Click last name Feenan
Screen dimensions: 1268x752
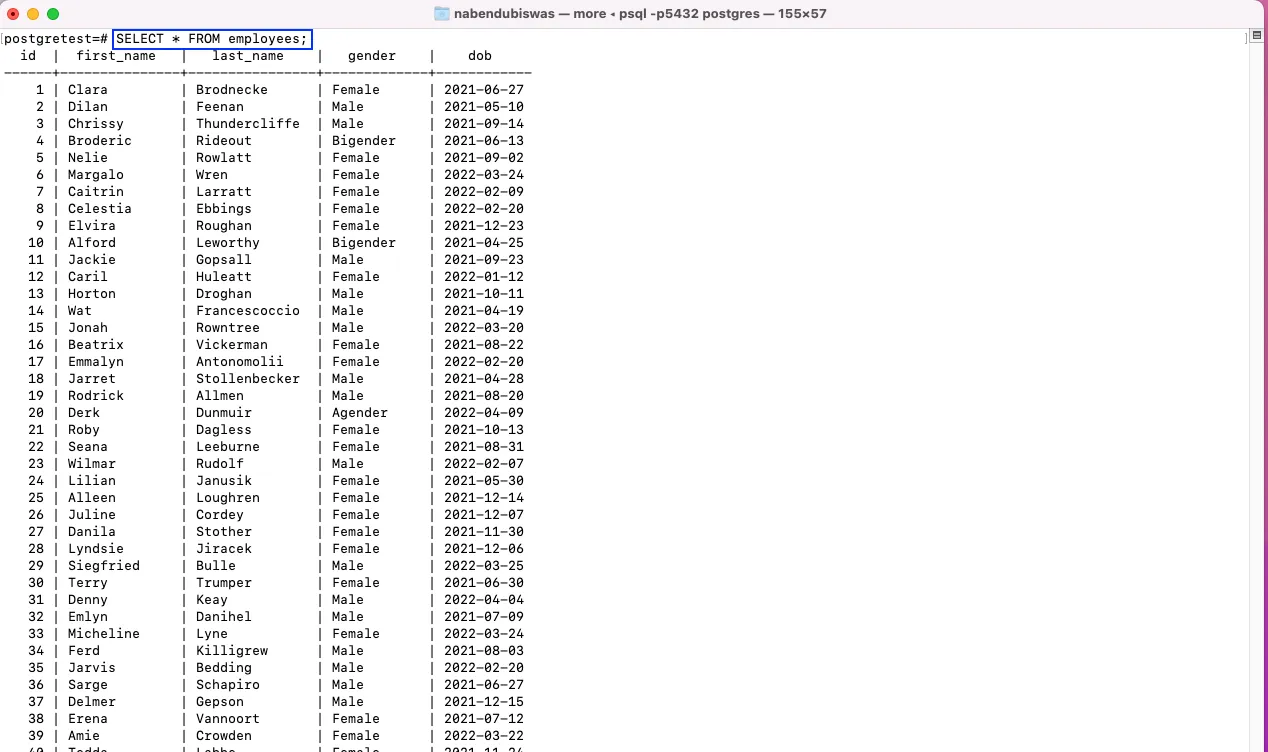(220, 107)
